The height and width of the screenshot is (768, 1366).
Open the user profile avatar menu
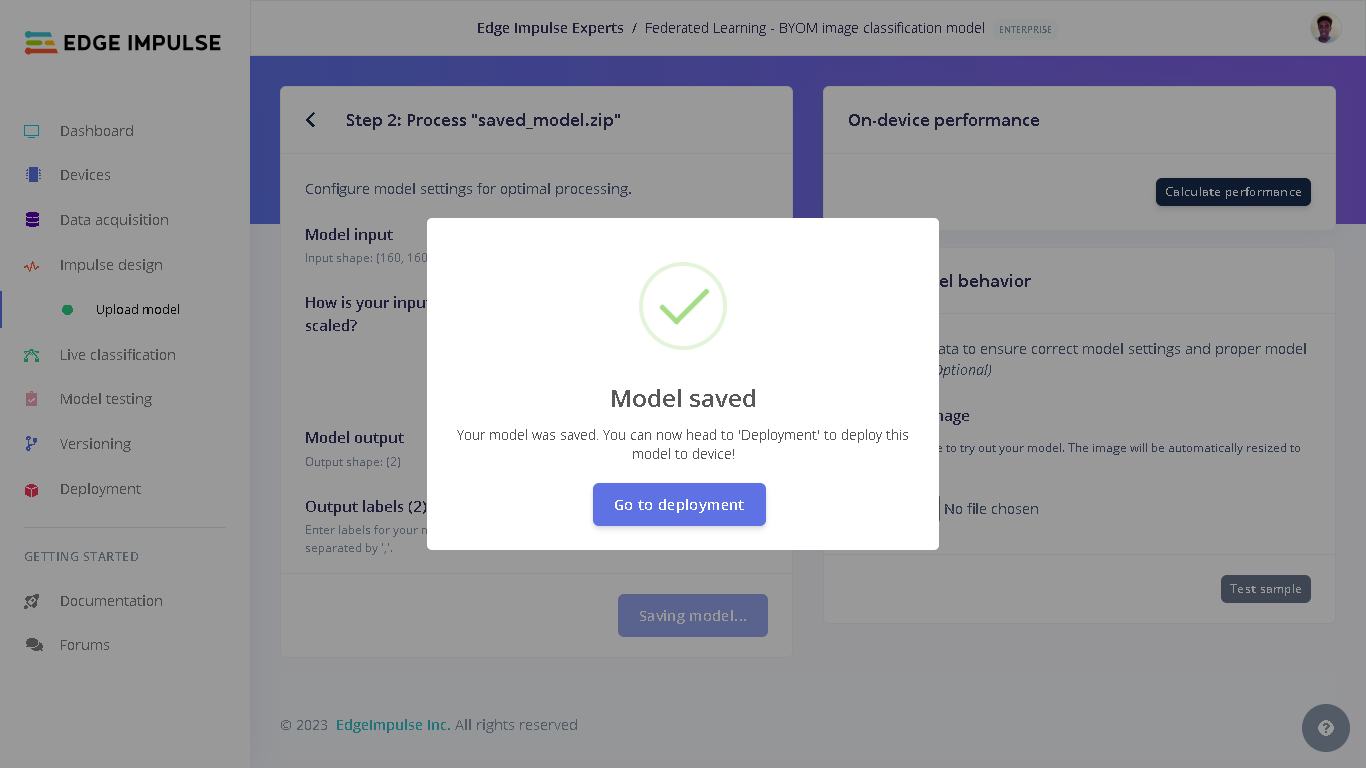[1325, 28]
